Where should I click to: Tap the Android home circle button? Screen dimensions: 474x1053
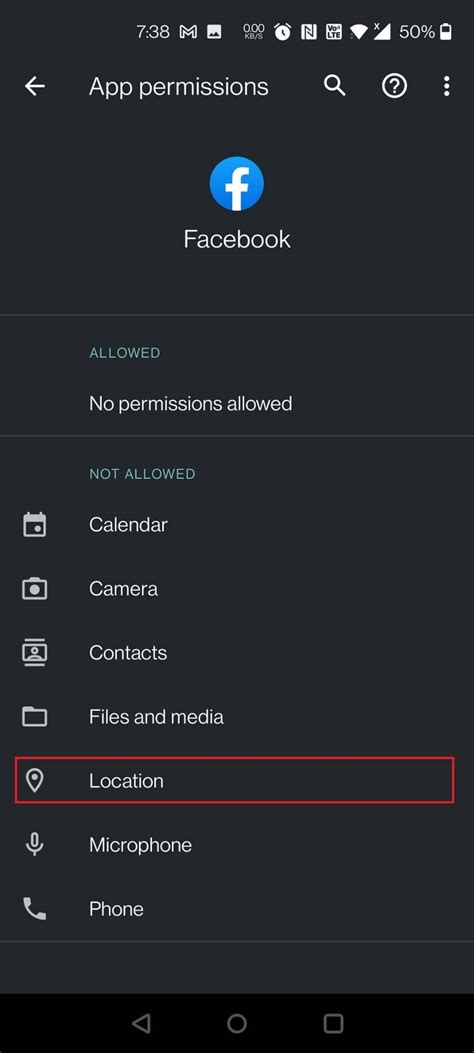click(x=237, y=1023)
